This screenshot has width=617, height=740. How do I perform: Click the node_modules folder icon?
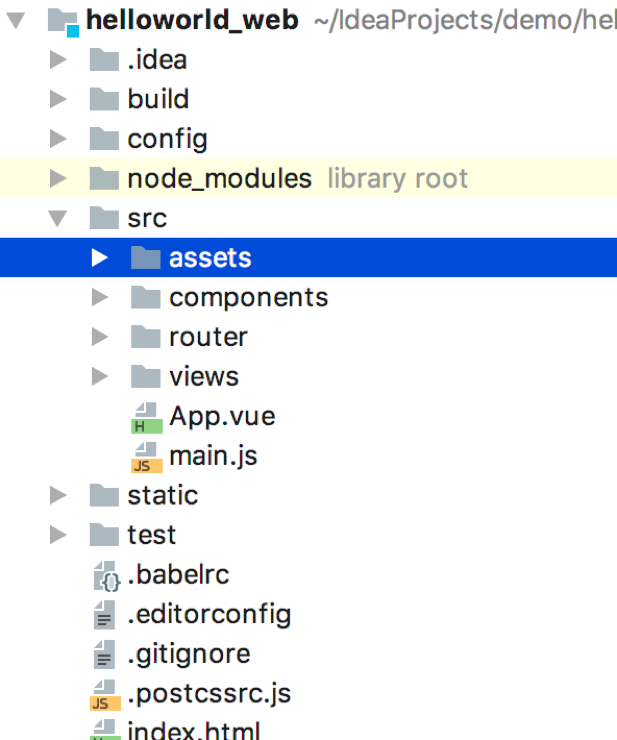[x=104, y=179]
